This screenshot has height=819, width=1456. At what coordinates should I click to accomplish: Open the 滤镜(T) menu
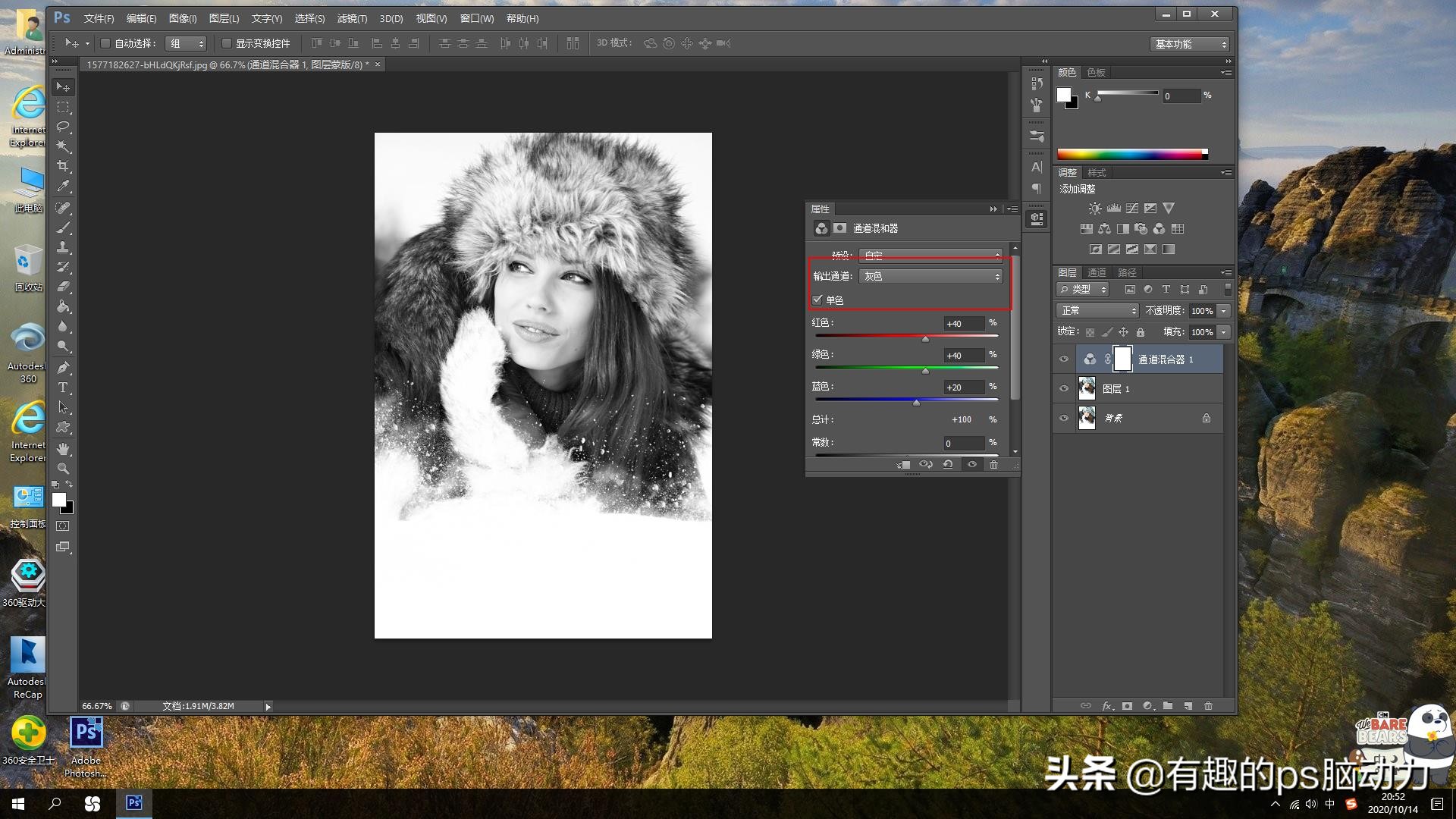(x=352, y=18)
